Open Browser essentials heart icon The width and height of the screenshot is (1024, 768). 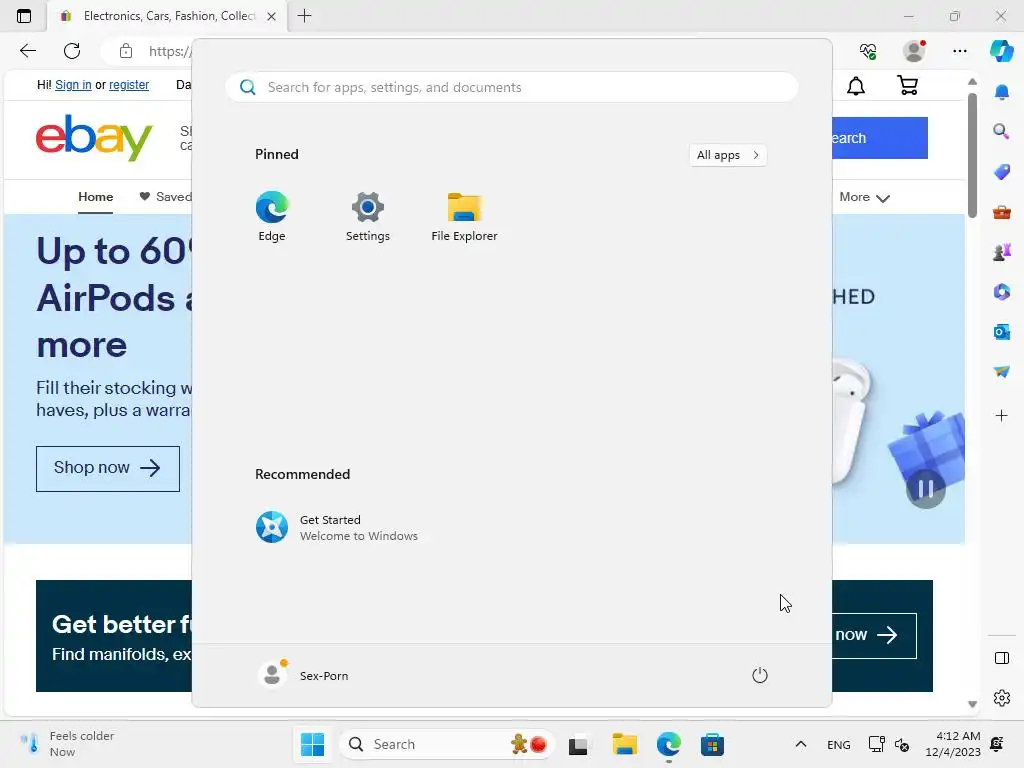tap(868, 51)
